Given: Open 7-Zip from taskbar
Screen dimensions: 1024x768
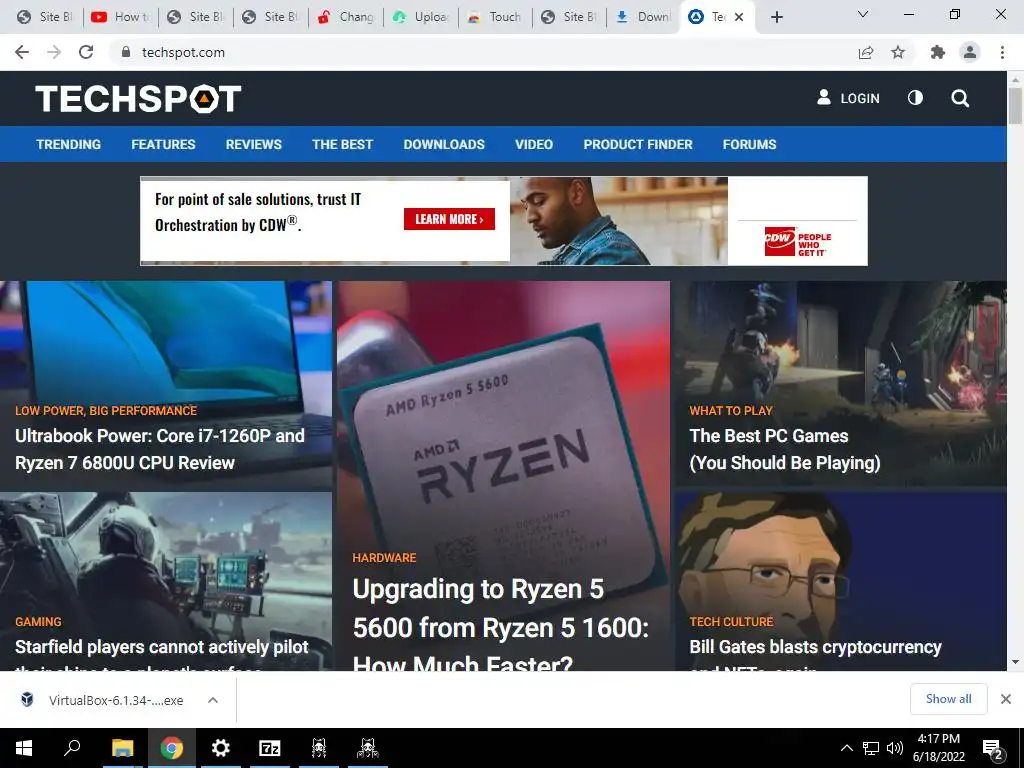Looking at the screenshot, I should coord(270,748).
